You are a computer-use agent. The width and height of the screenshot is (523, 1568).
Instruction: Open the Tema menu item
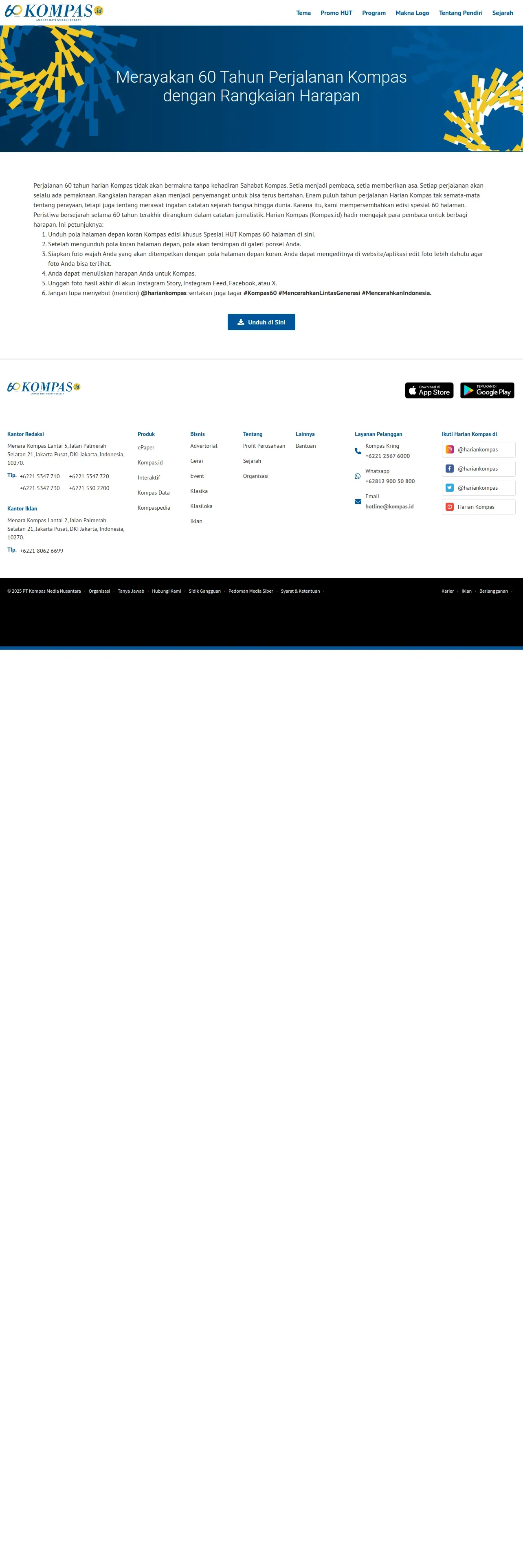tap(303, 13)
